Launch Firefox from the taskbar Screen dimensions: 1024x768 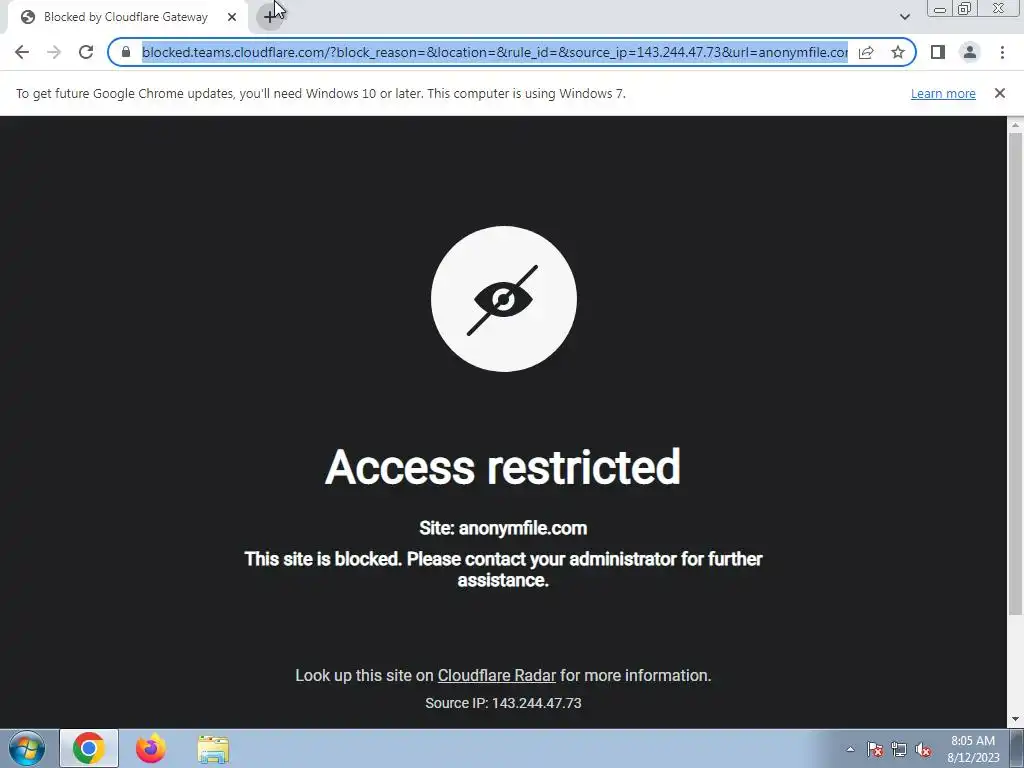tap(150, 748)
